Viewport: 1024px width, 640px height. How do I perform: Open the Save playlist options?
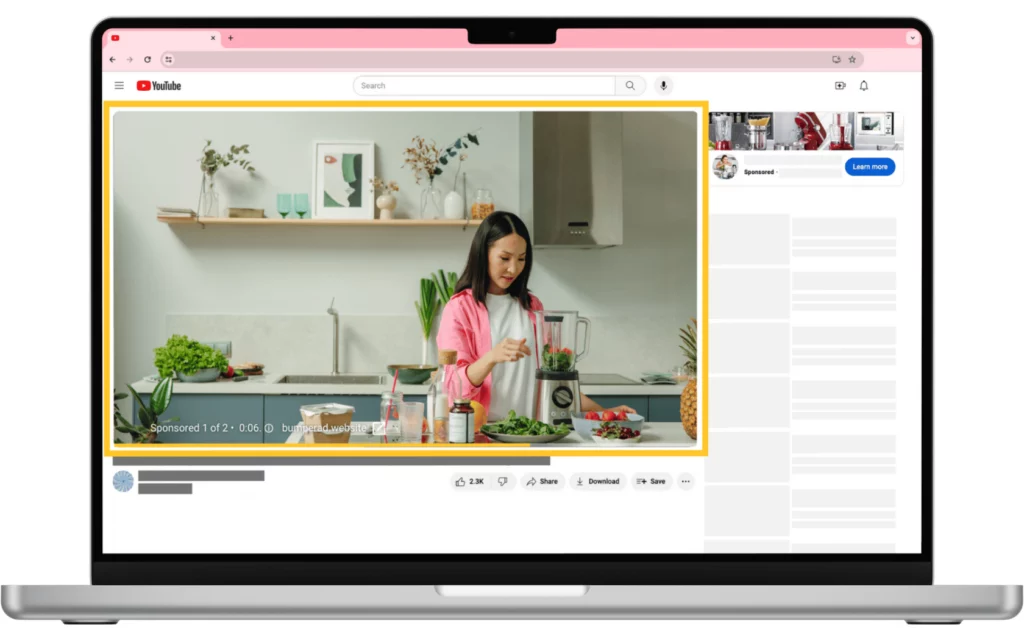[651, 481]
